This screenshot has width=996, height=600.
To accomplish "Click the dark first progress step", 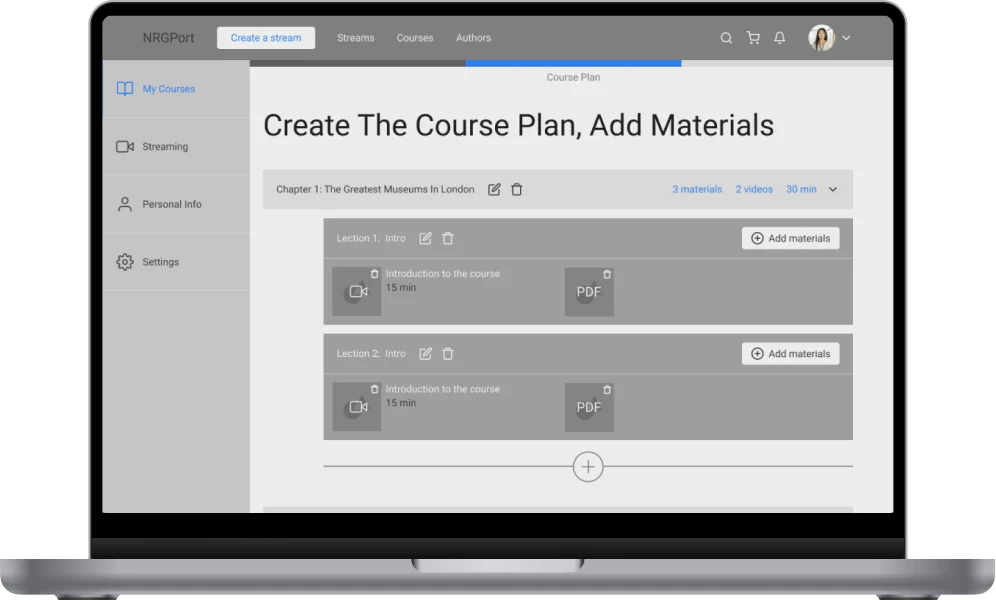I will [x=358, y=63].
